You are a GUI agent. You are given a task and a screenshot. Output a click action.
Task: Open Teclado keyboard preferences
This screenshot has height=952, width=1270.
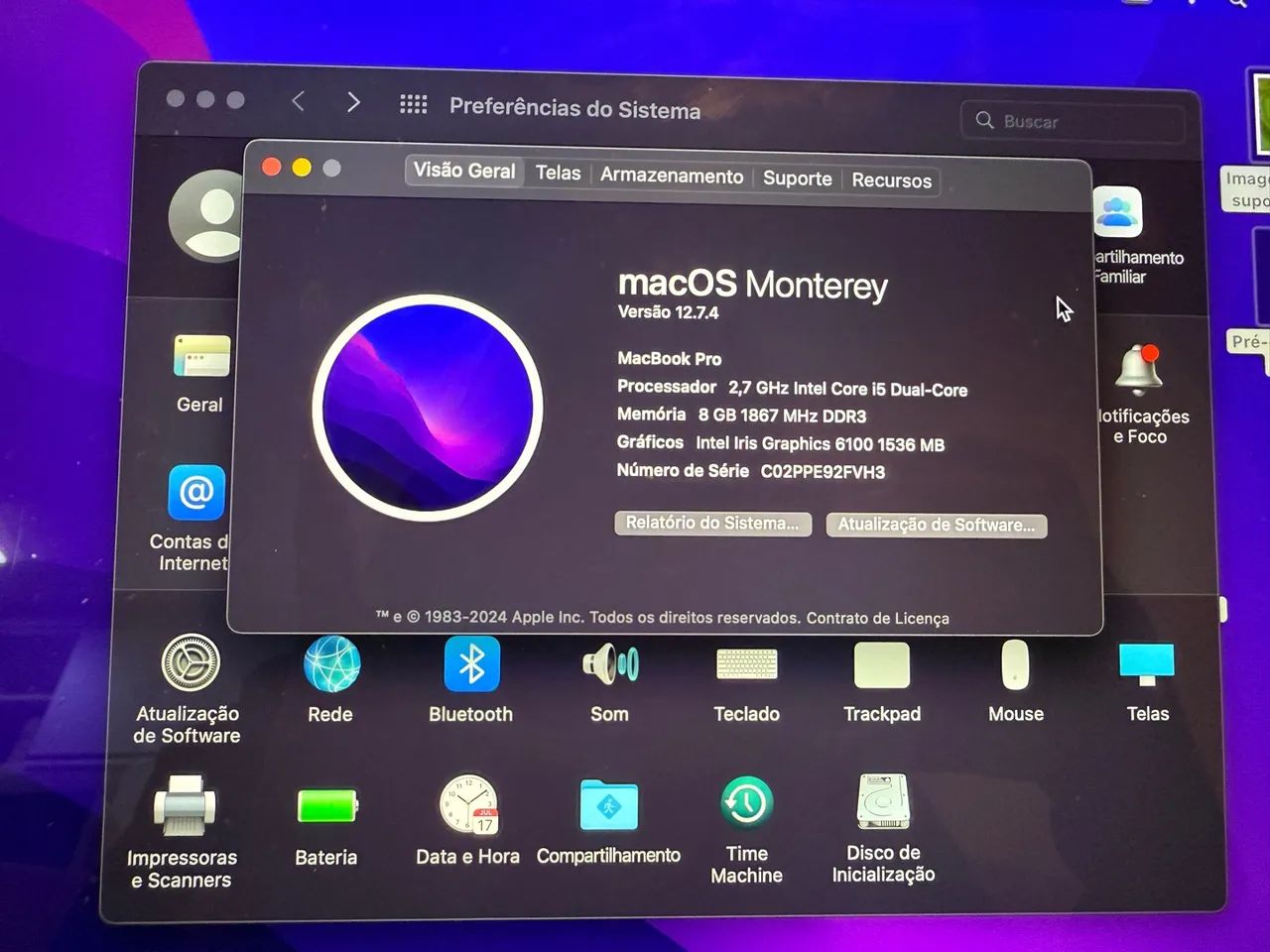[747, 664]
